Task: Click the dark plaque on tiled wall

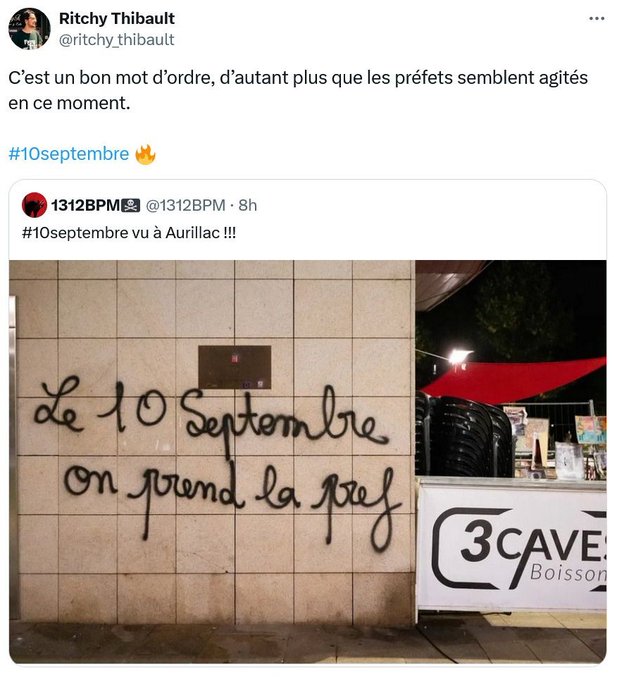Action: pyautogui.click(x=235, y=367)
